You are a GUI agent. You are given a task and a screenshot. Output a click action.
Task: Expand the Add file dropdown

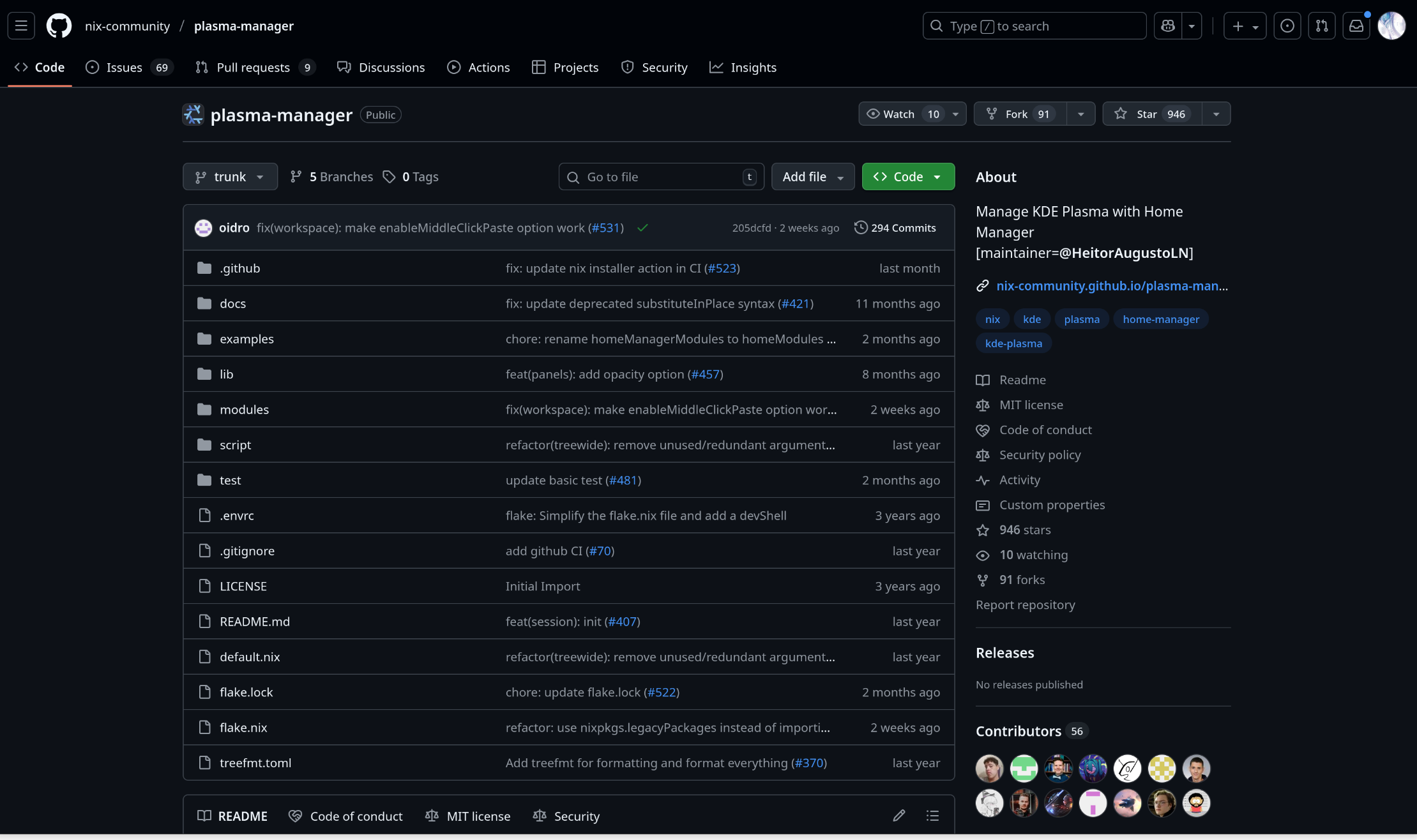[x=812, y=177]
